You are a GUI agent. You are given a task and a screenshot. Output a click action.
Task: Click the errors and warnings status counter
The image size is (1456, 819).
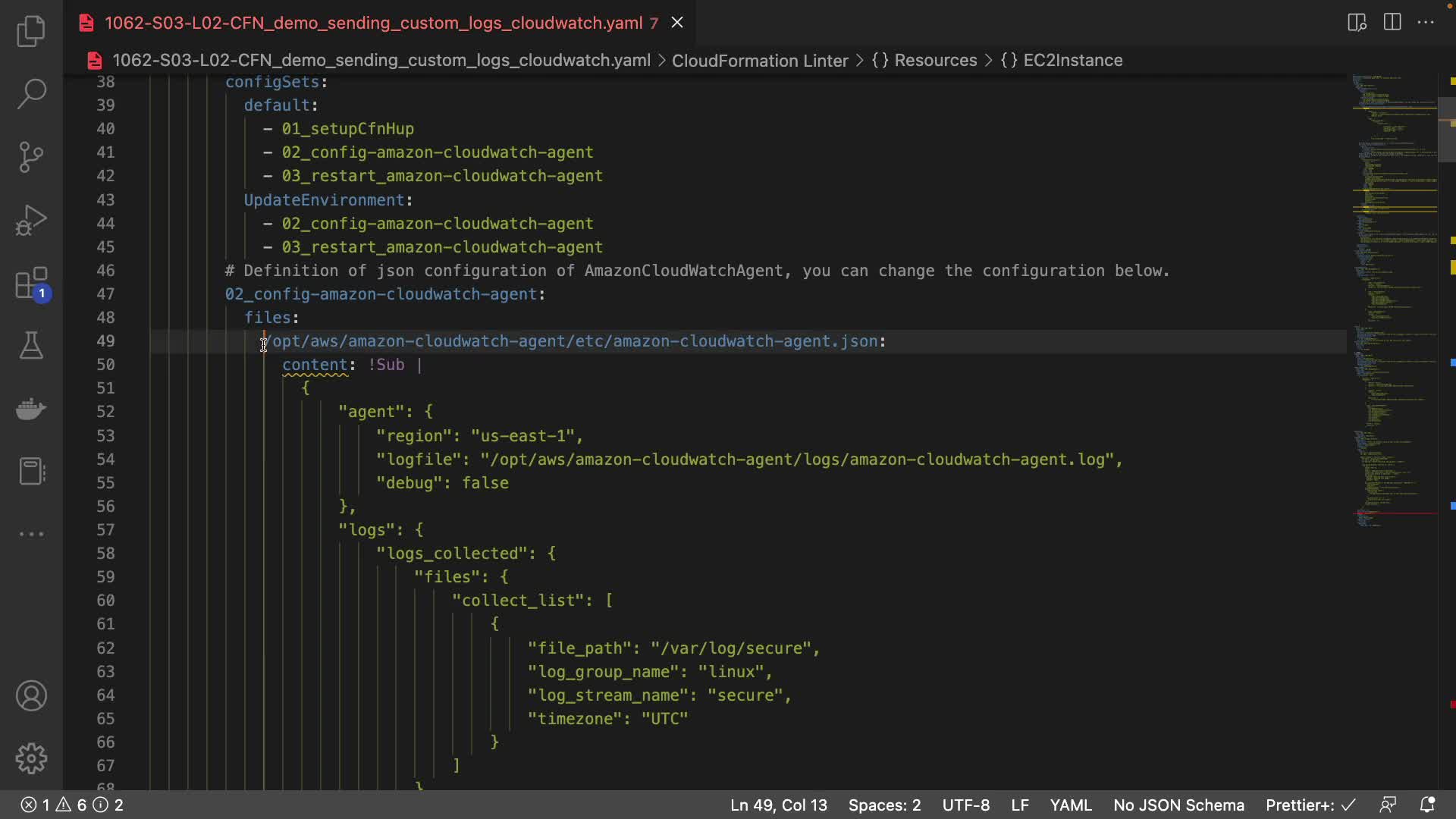tap(72, 805)
